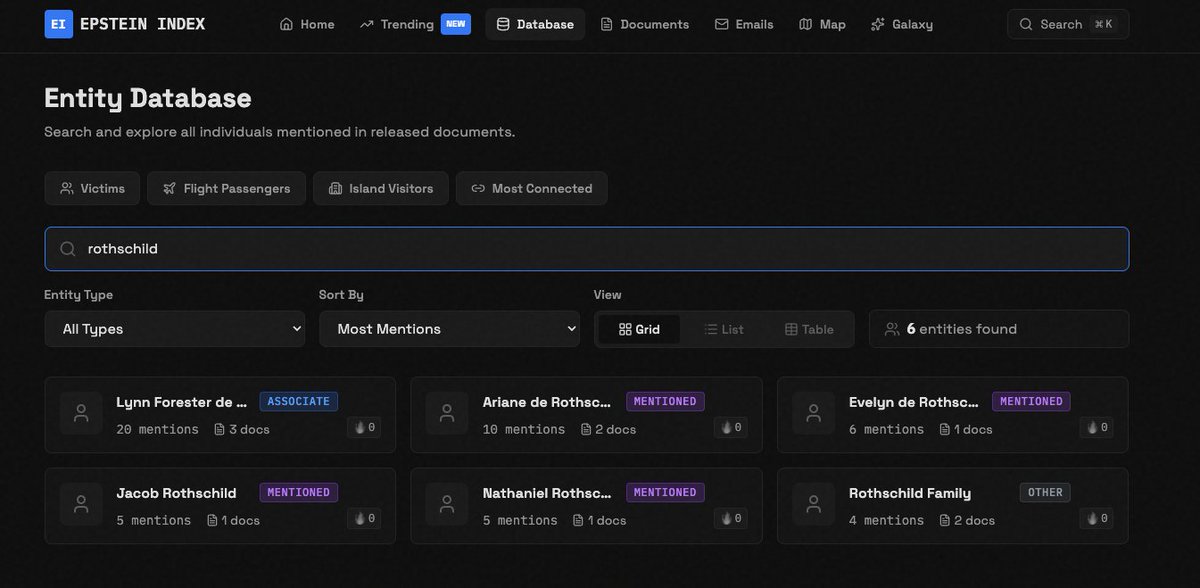Click '10 mentions' on Ariane card
The image size is (1200, 588).
[524, 429]
